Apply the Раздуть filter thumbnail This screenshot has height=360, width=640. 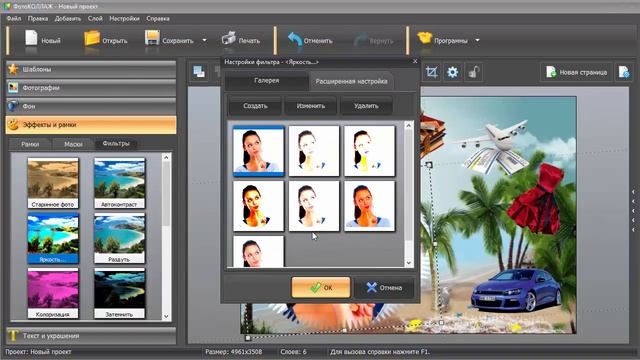point(120,238)
